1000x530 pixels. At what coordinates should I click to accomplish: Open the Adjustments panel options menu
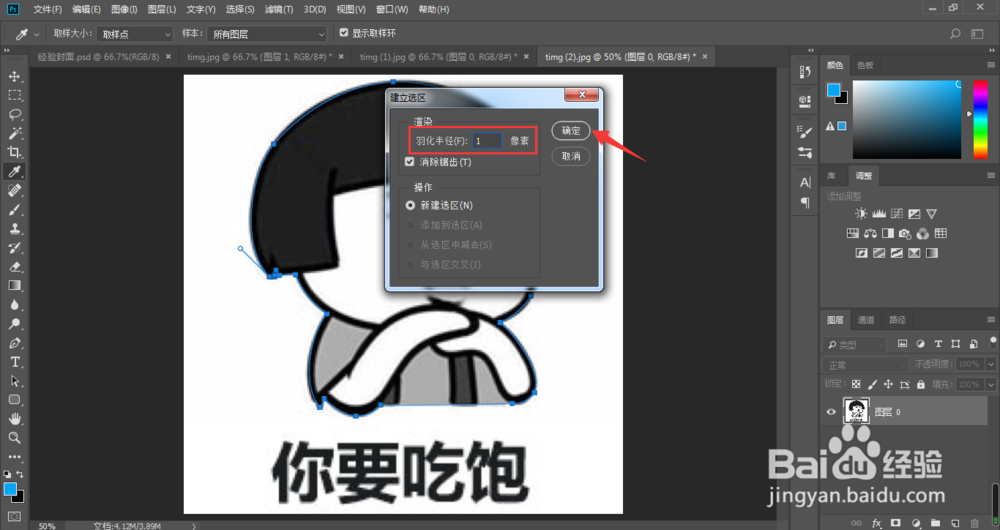tap(990, 175)
